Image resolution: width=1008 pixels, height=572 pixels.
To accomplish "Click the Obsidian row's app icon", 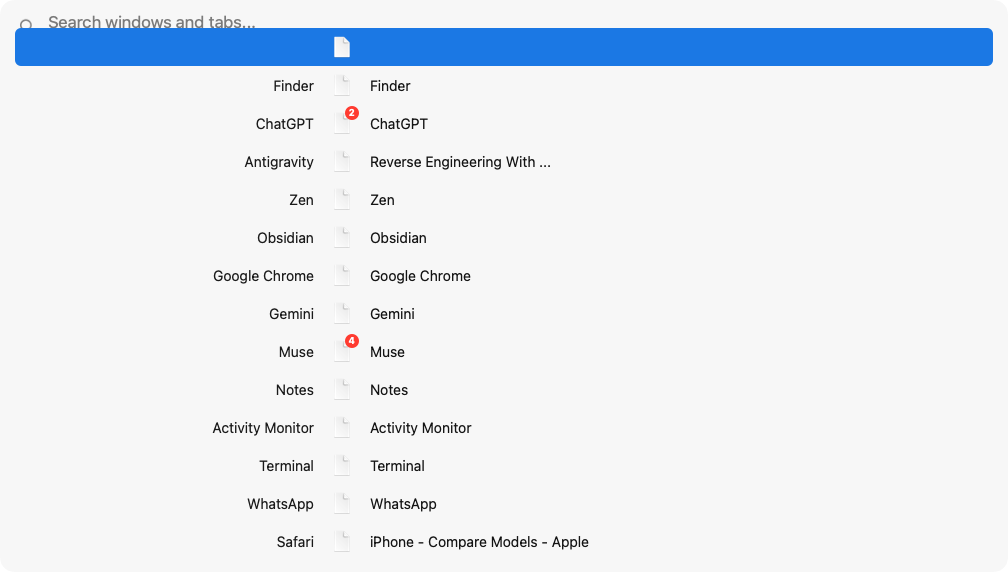I will 342,237.
